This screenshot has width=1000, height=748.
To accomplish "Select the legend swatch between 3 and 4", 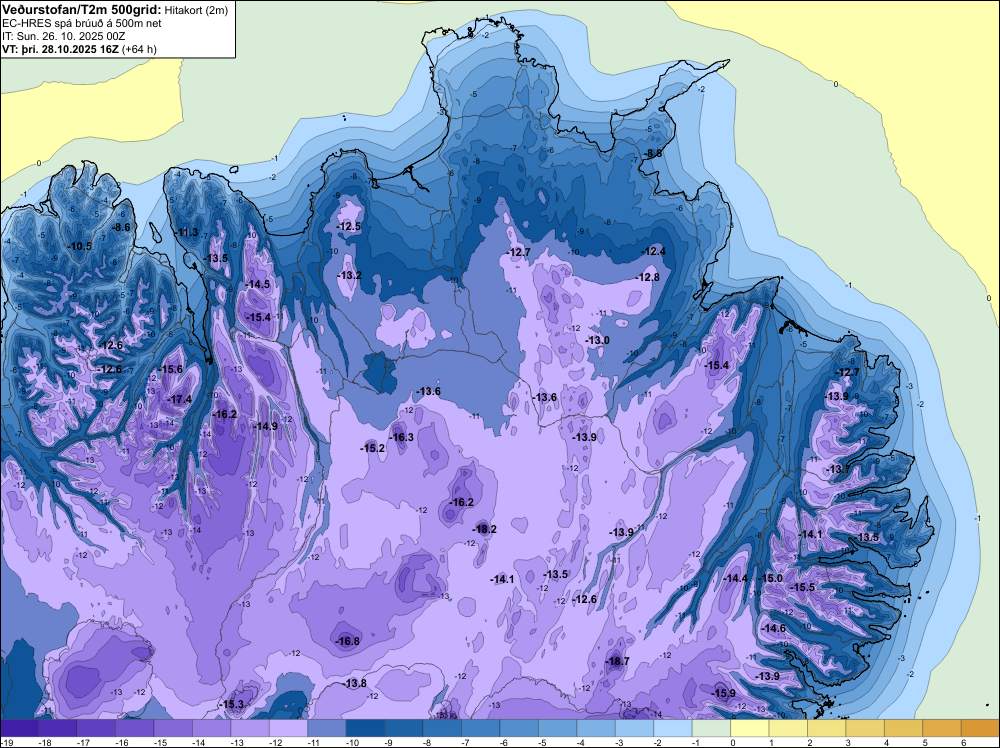I will point(865,728).
